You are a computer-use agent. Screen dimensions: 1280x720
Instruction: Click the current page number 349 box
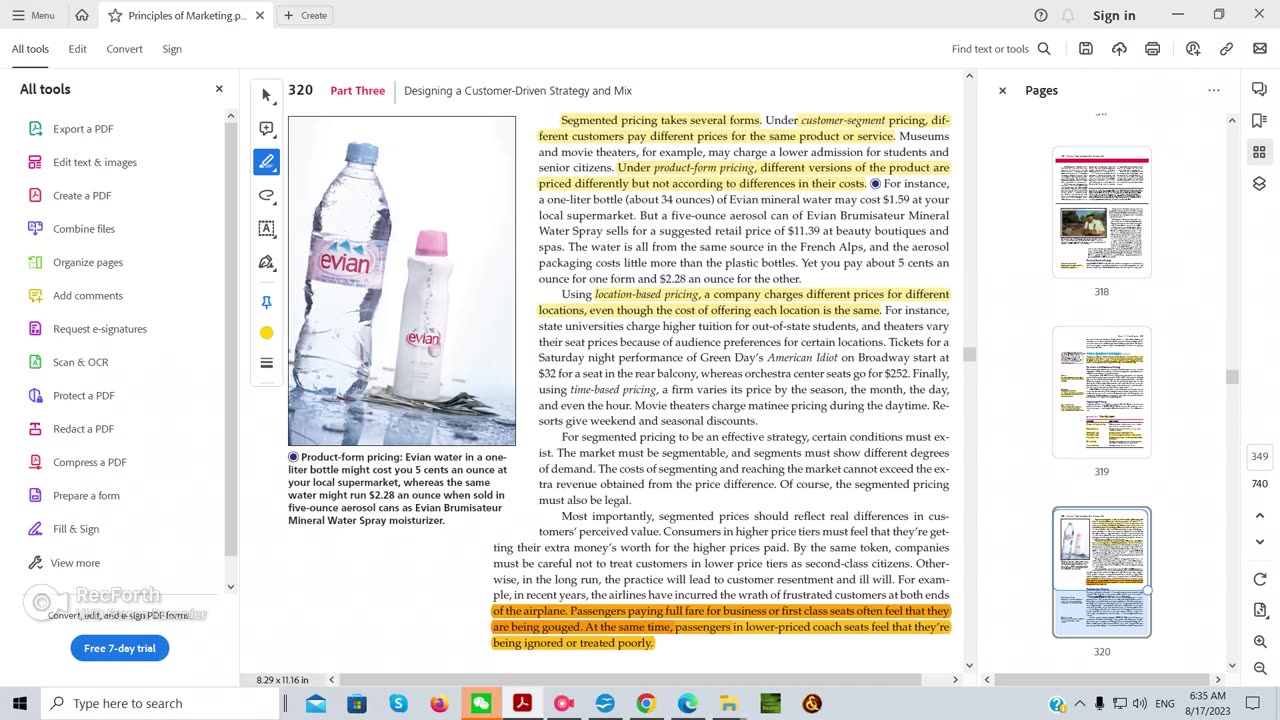pyautogui.click(x=1259, y=457)
